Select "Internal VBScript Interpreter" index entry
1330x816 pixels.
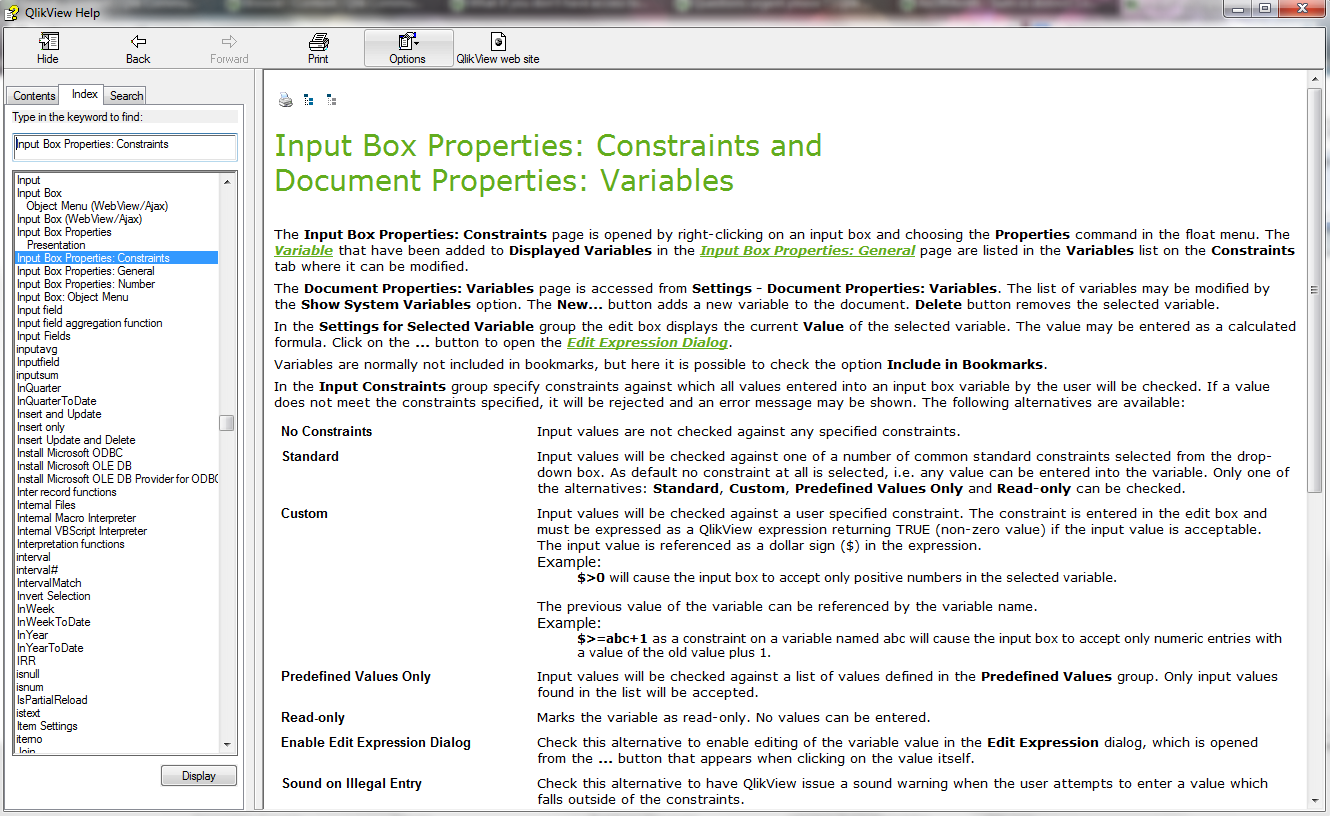pos(82,531)
